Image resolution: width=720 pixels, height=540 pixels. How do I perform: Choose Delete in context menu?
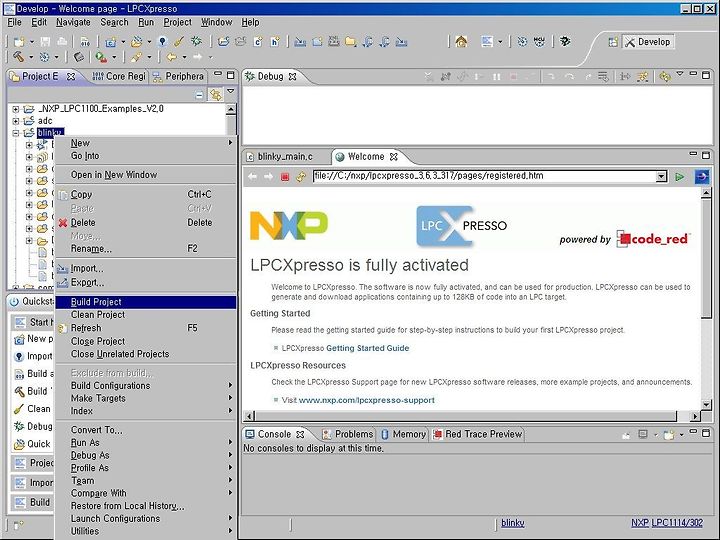pyautogui.click(x=146, y=223)
